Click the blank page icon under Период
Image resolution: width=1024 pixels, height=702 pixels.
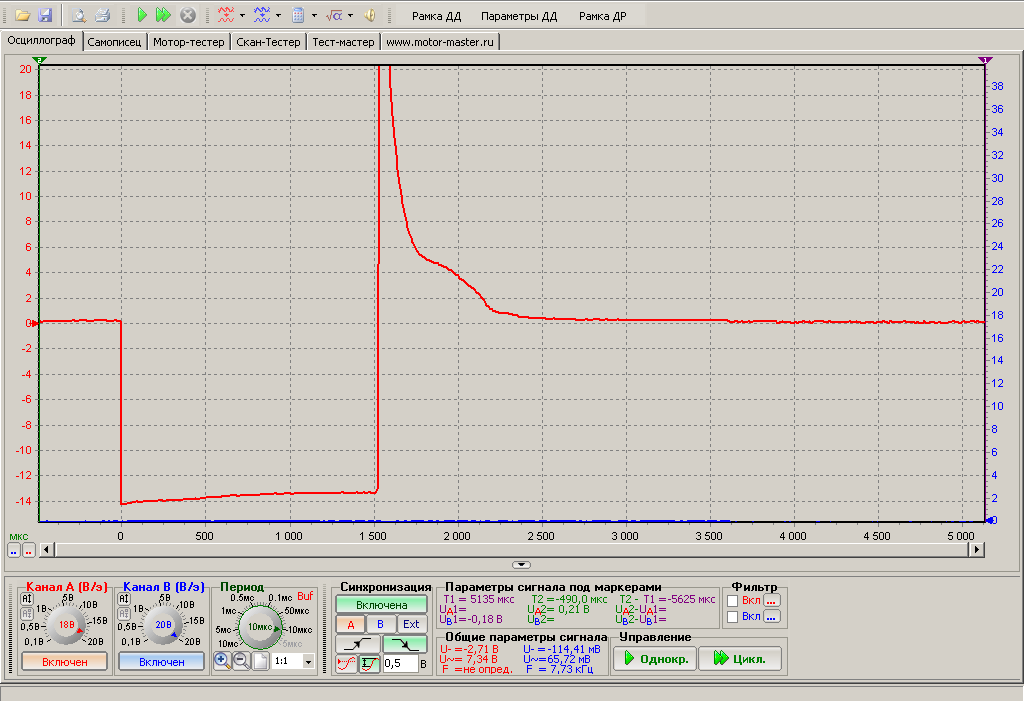(261, 661)
